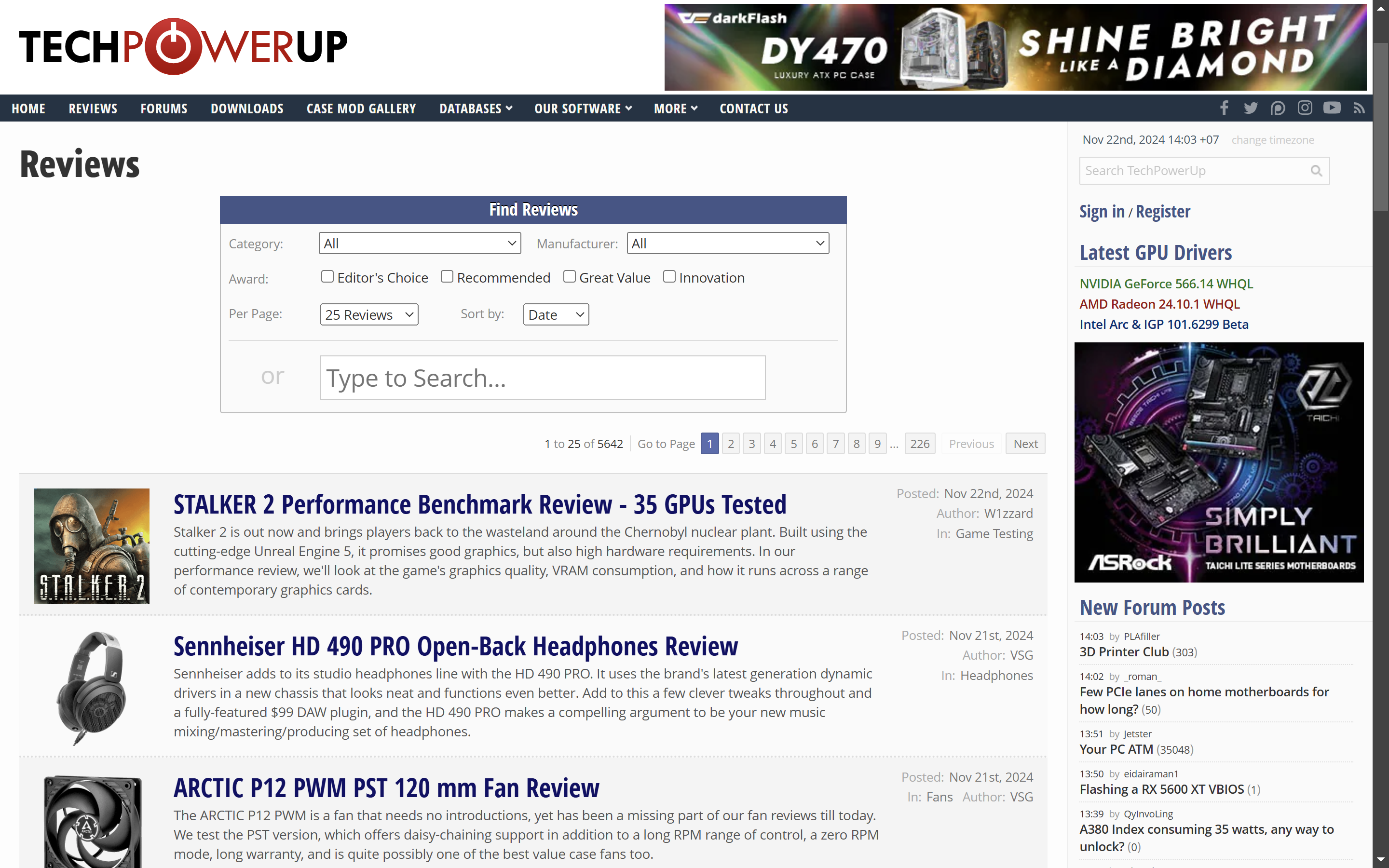Screen dimensions: 1389x868
Task: Open the Sort by dropdown
Action: (x=556, y=314)
